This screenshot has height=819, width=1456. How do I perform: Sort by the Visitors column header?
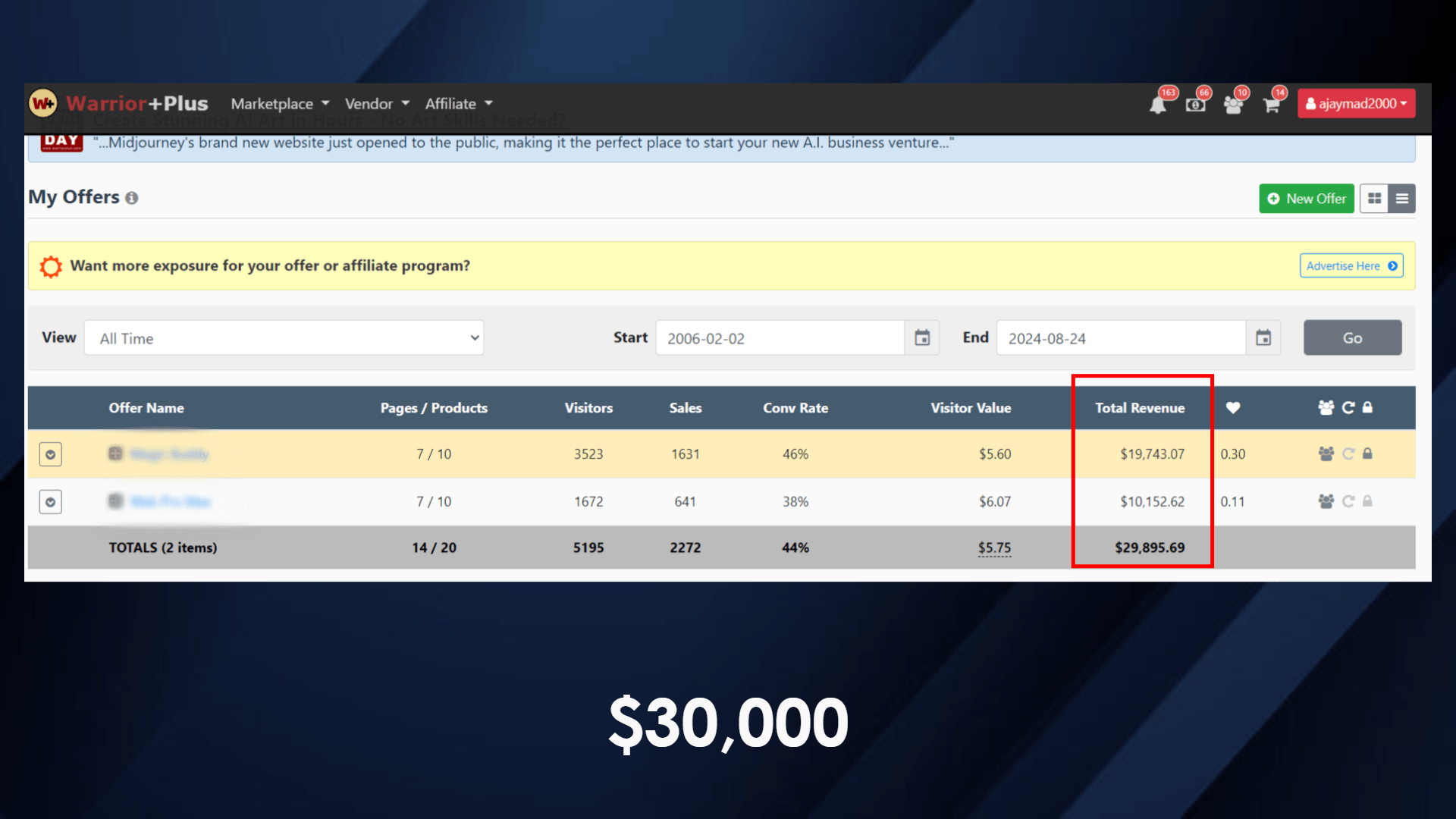click(x=588, y=408)
